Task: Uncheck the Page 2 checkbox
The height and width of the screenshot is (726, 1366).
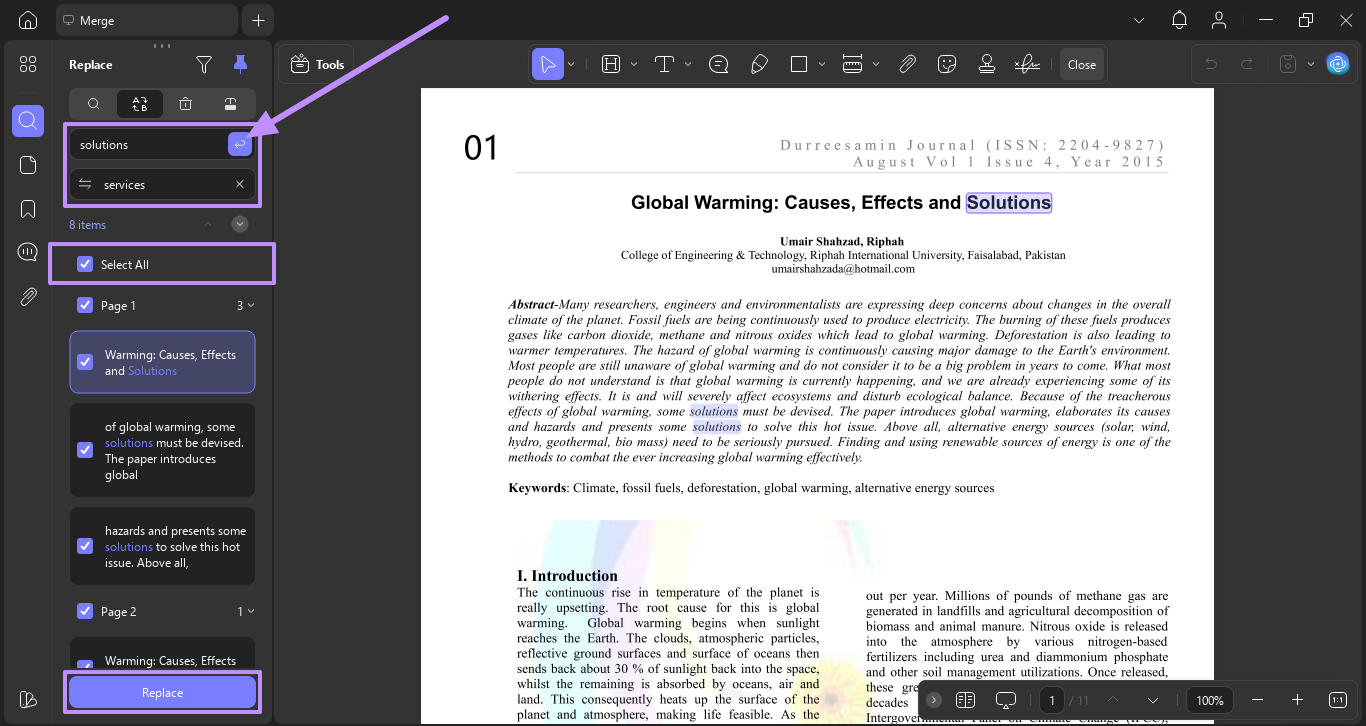Action: click(85, 611)
